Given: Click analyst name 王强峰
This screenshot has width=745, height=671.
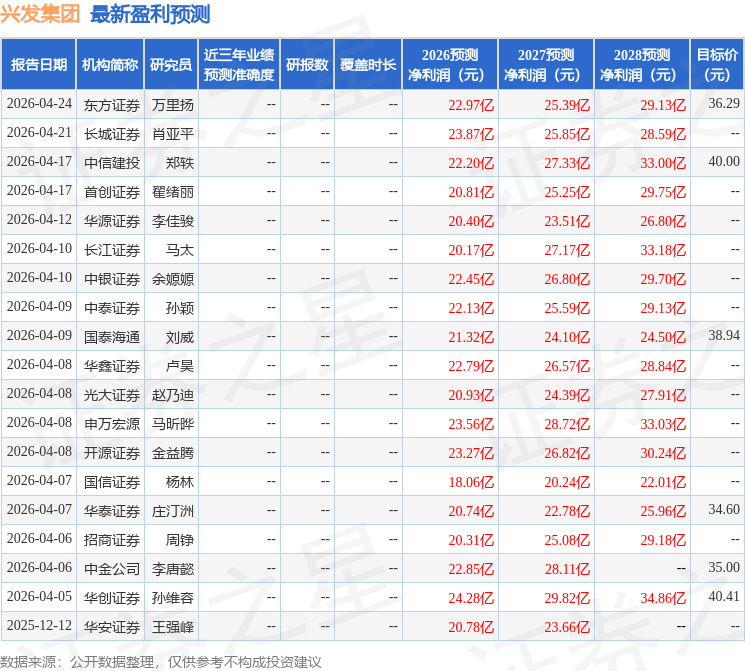Looking at the screenshot, I should (172, 627).
